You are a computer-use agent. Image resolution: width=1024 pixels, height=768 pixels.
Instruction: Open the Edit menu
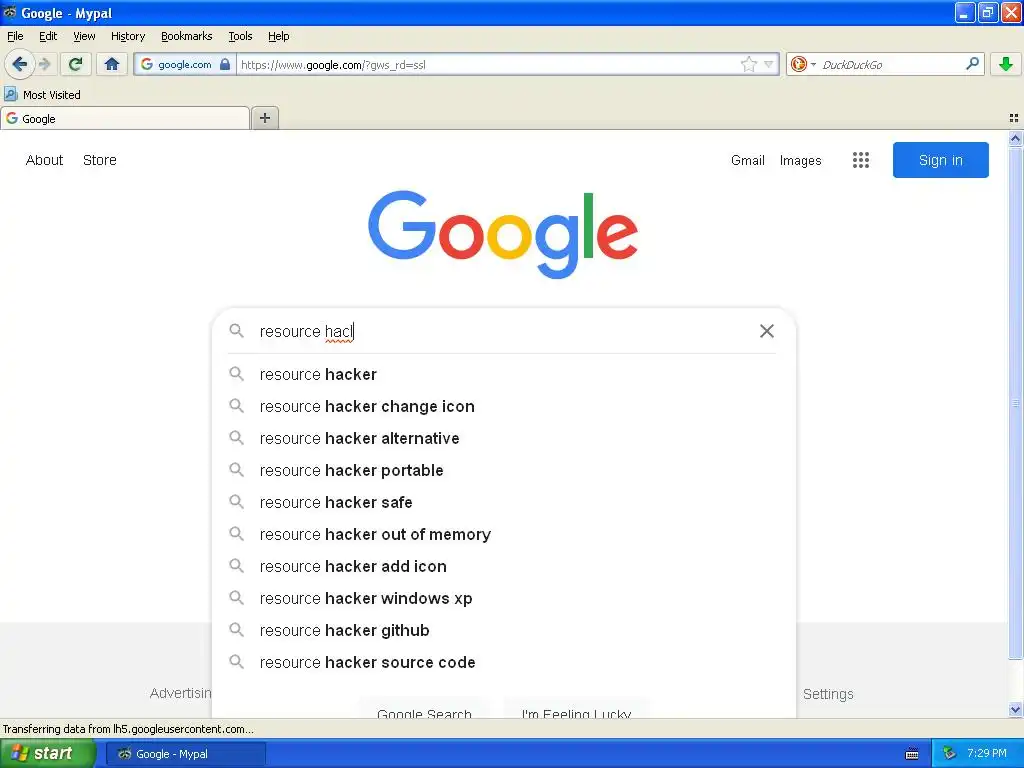(48, 36)
